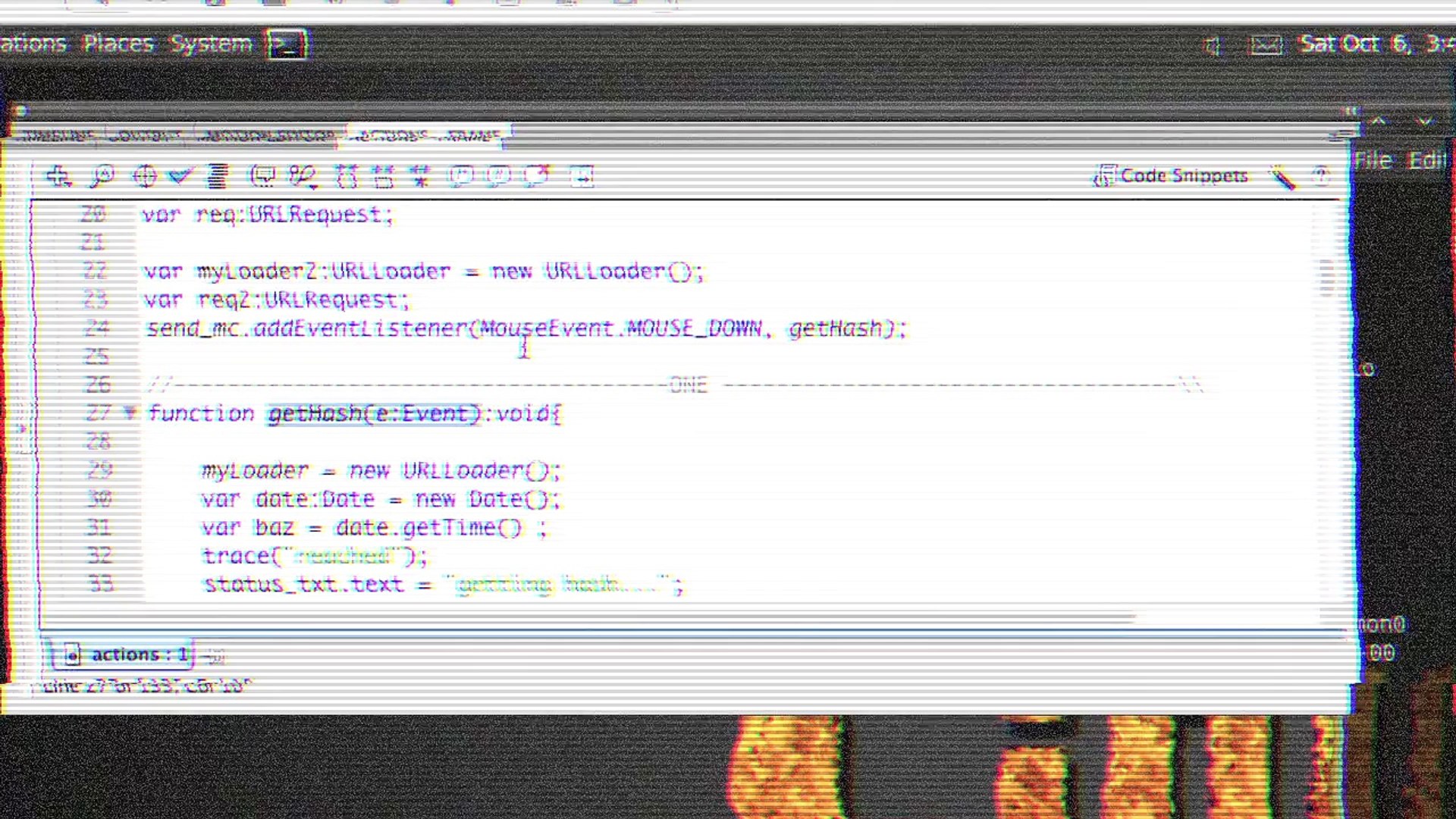Click Expand all asterisk icon
Viewport: 1456px width, 819px height.
(x=419, y=176)
